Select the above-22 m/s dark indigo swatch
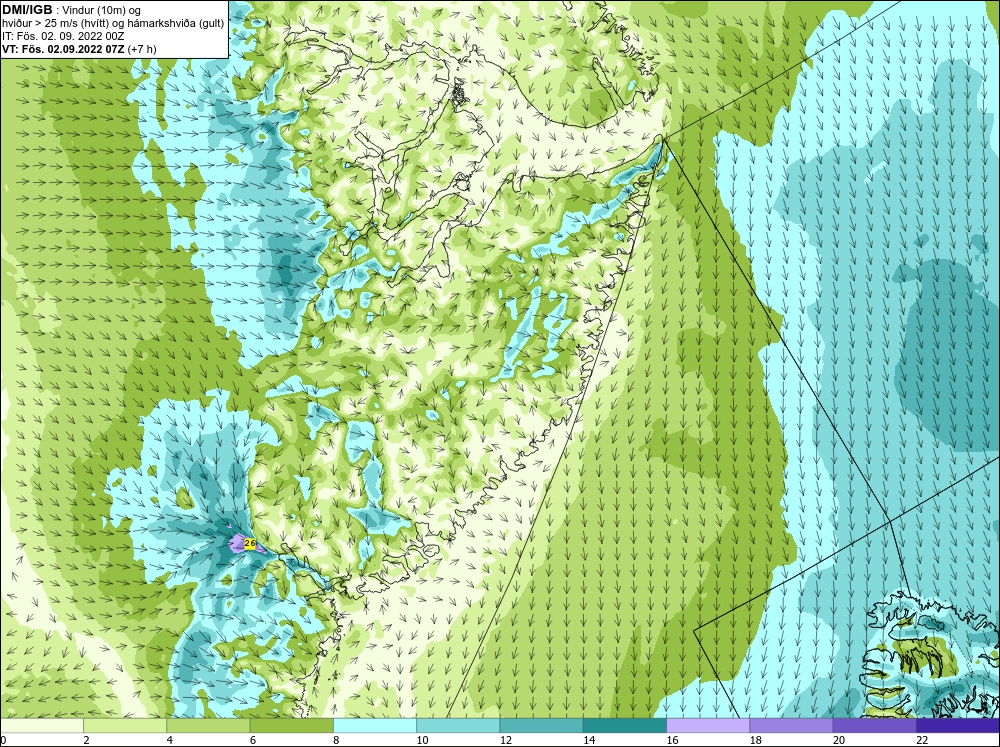Viewport: 1000px width, 747px height. (958, 725)
